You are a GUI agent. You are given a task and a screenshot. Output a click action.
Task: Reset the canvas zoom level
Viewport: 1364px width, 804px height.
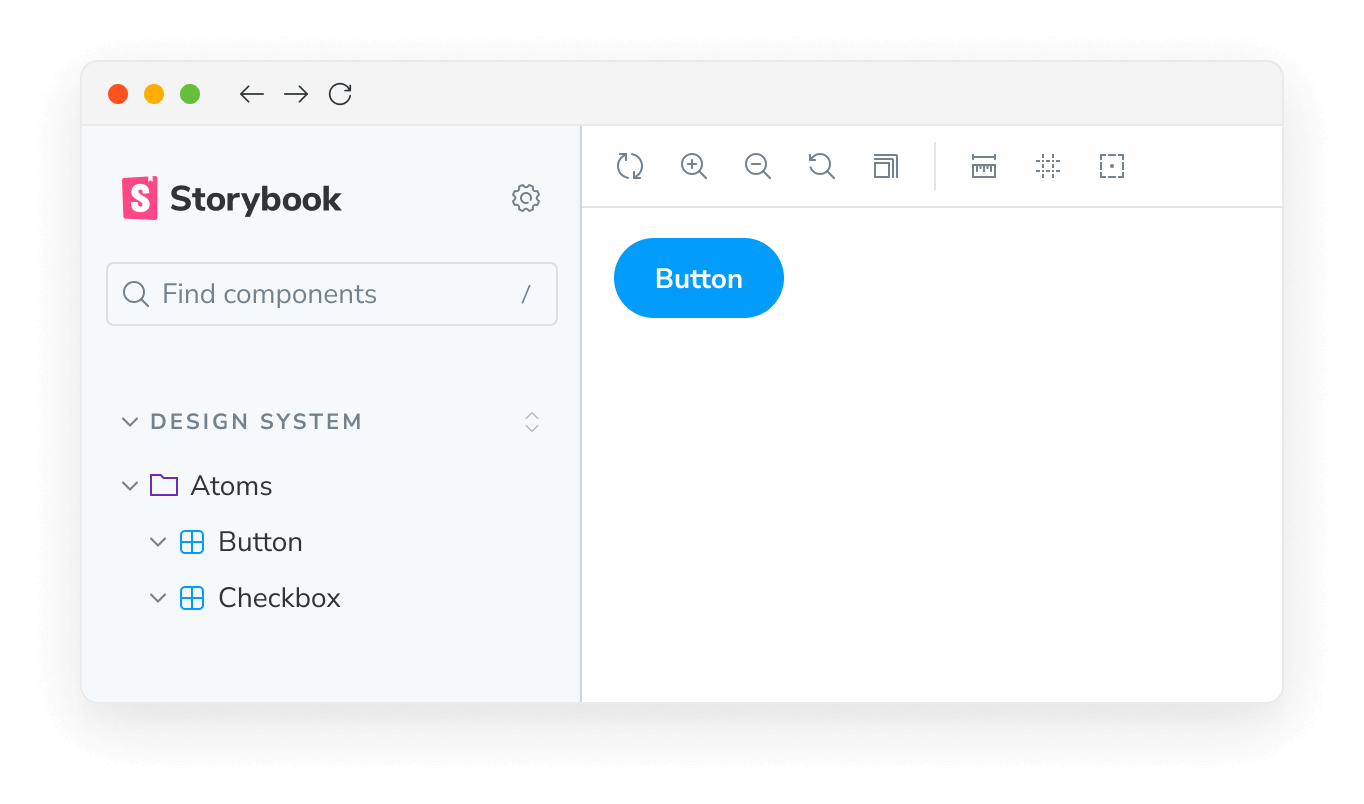coord(821,166)
